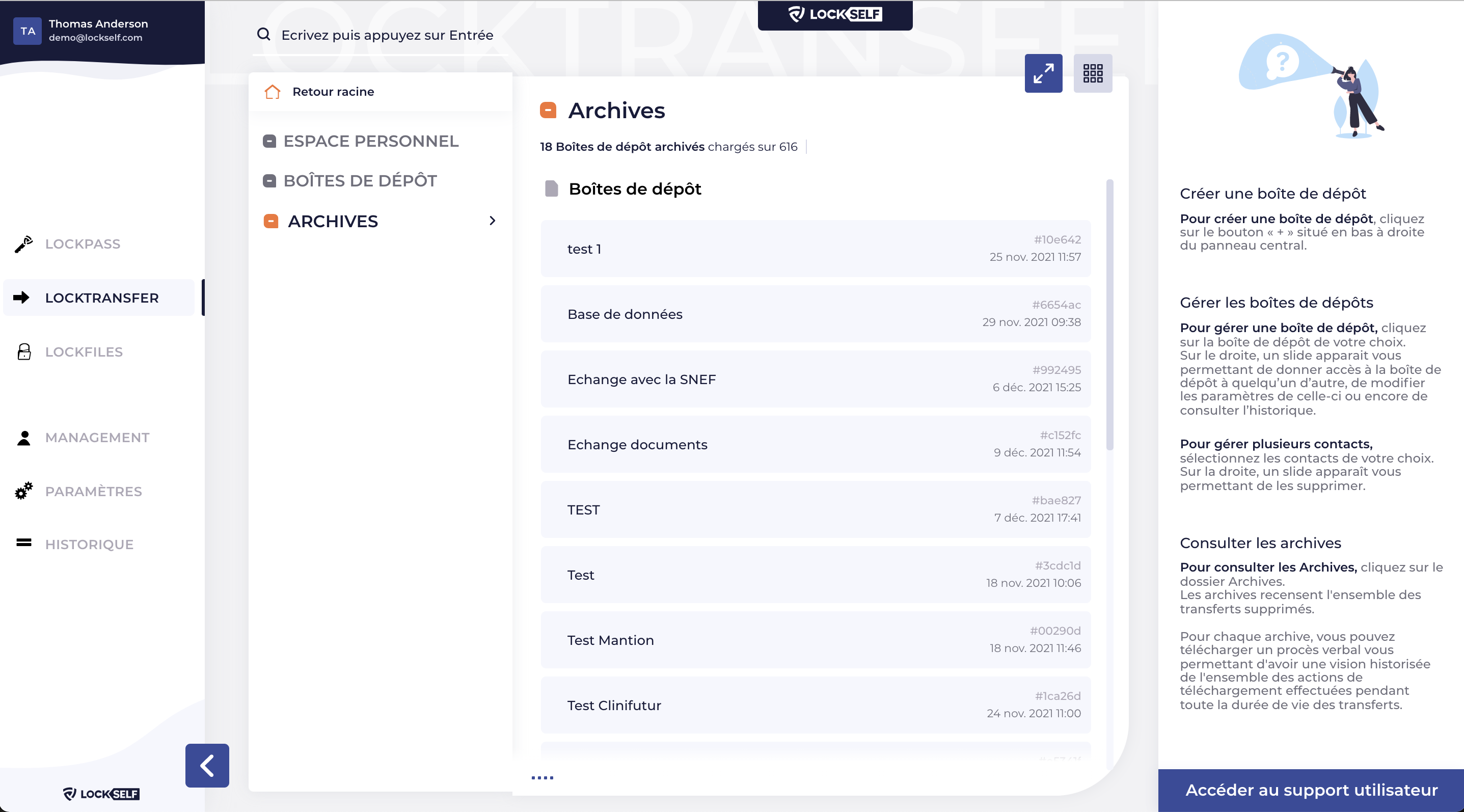
Task: Click the orange Archives folder icon in tree
Action: coord(271,221)
